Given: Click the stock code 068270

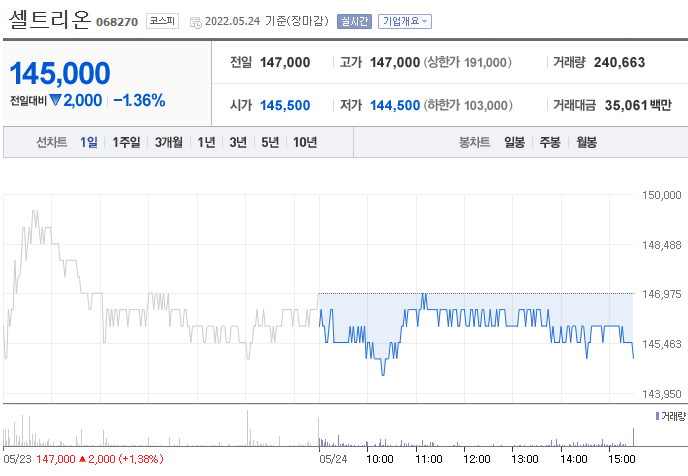Looking at the screenshot, I should [x=117, y=22].
